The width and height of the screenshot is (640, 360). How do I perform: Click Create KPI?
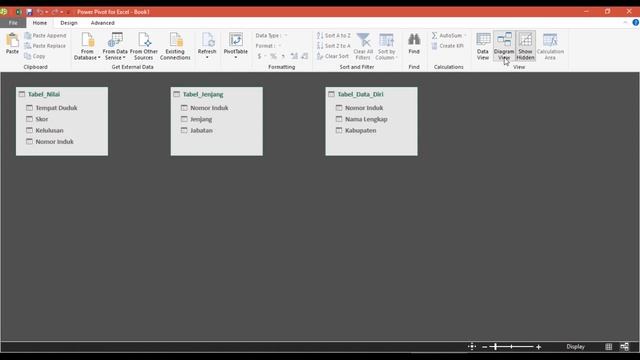pyautogui.click(x=447, y=46)
